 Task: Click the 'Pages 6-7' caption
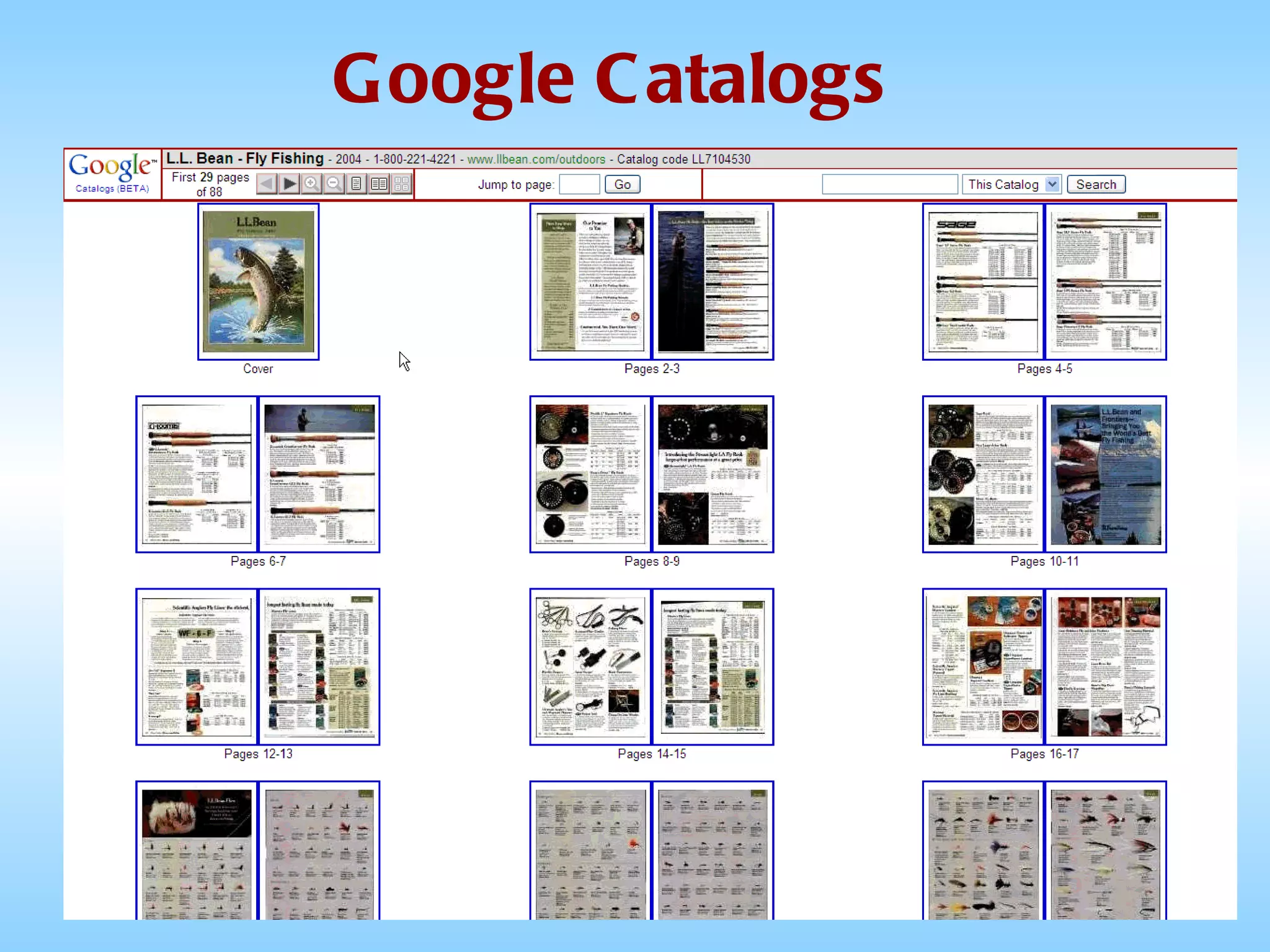point(258,562)
